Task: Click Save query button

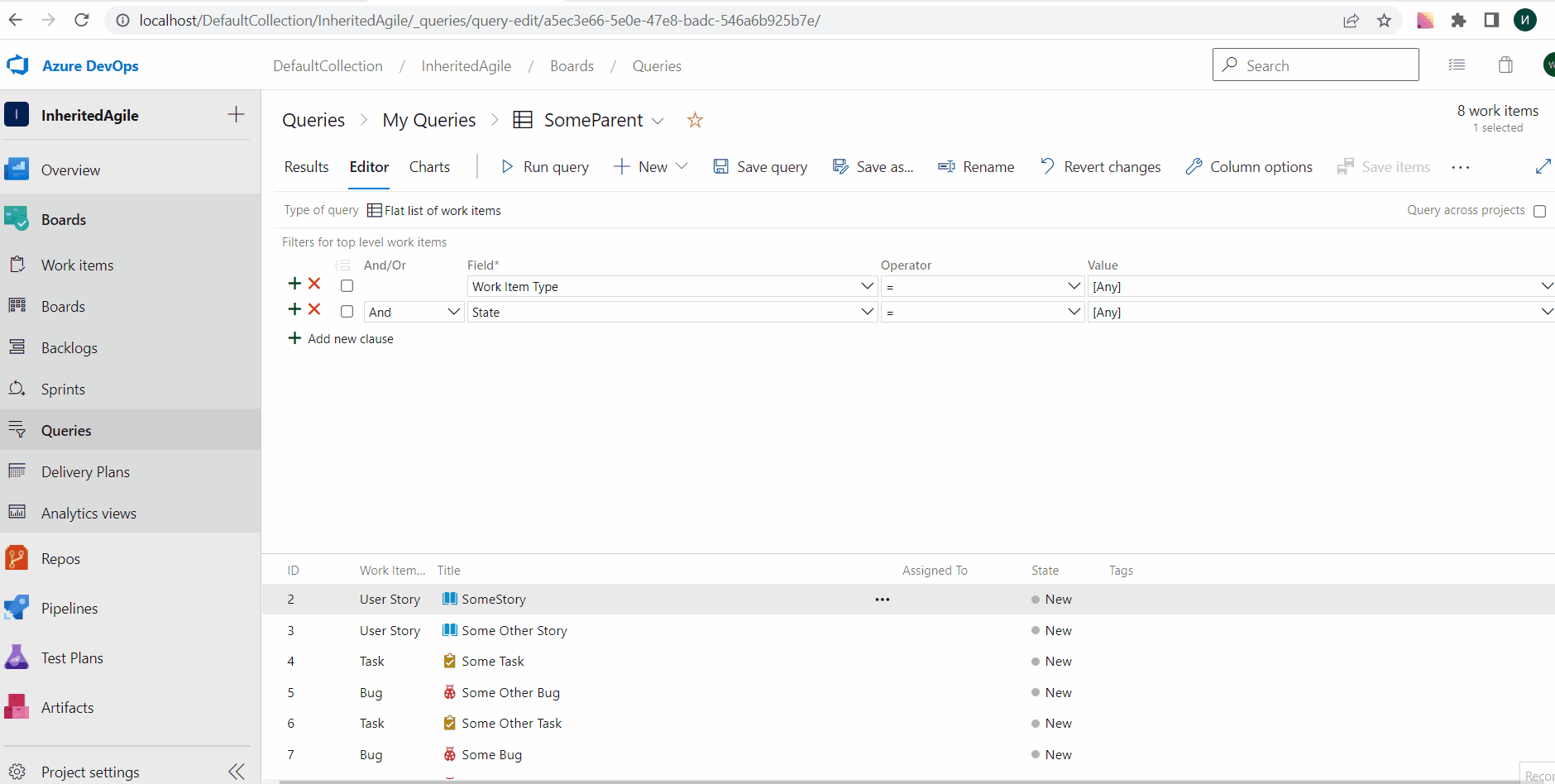Action: click(760, 167)
